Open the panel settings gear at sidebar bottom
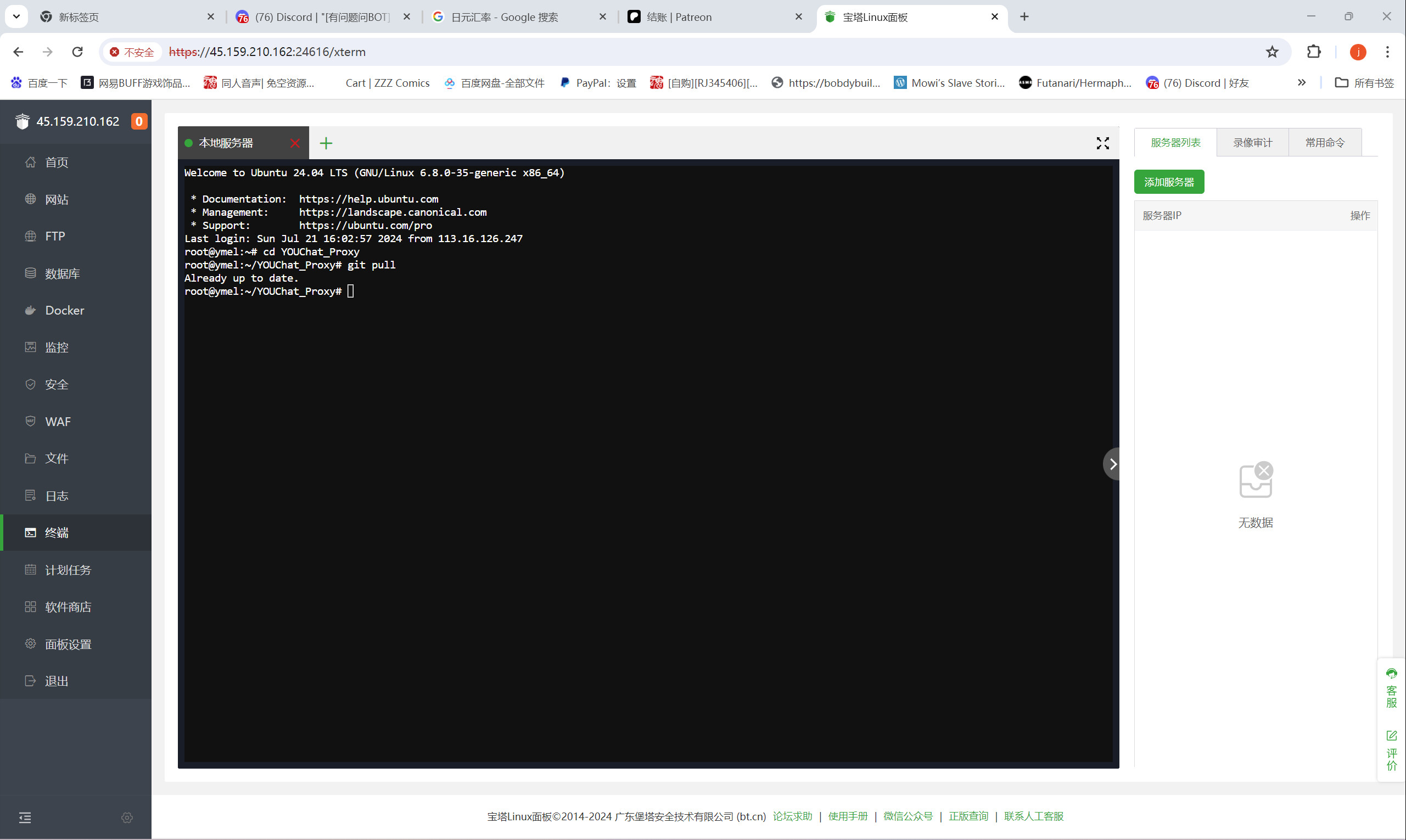Screen dimensions: 1406x840 point(127,817)
